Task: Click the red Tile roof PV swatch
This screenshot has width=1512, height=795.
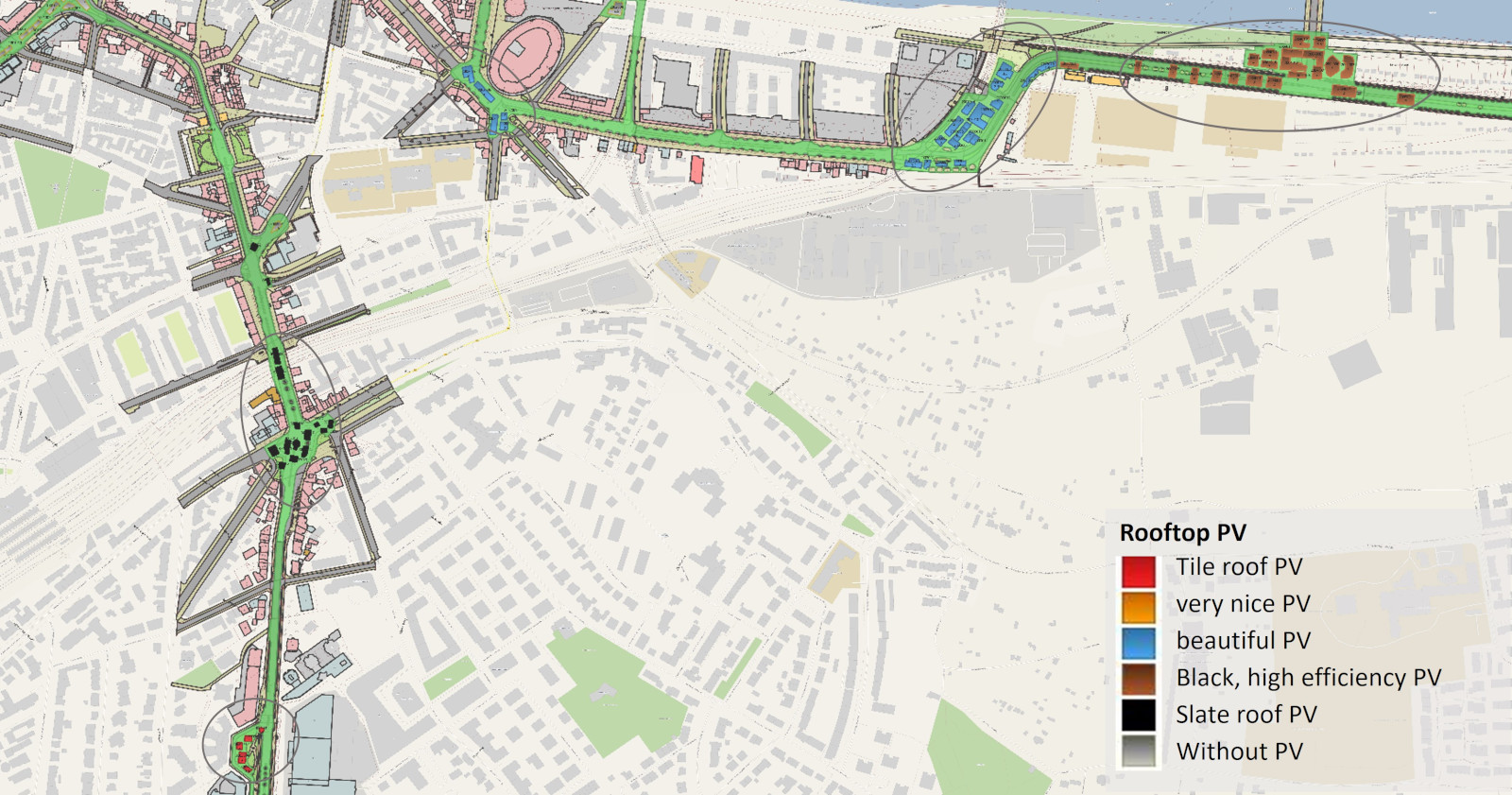Action: pyautogui.click(x=1139, y=570)
